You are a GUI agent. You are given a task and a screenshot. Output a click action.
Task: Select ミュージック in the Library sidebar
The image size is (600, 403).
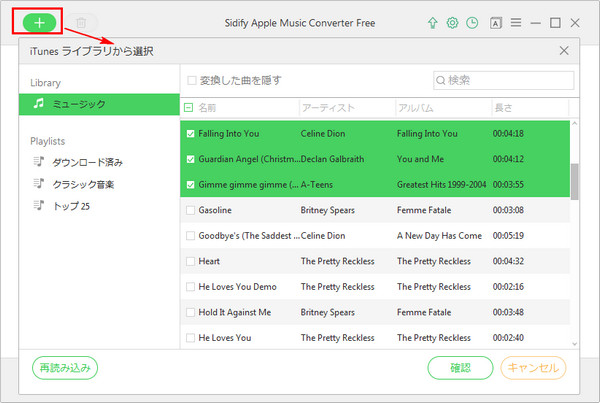[78, 104]
